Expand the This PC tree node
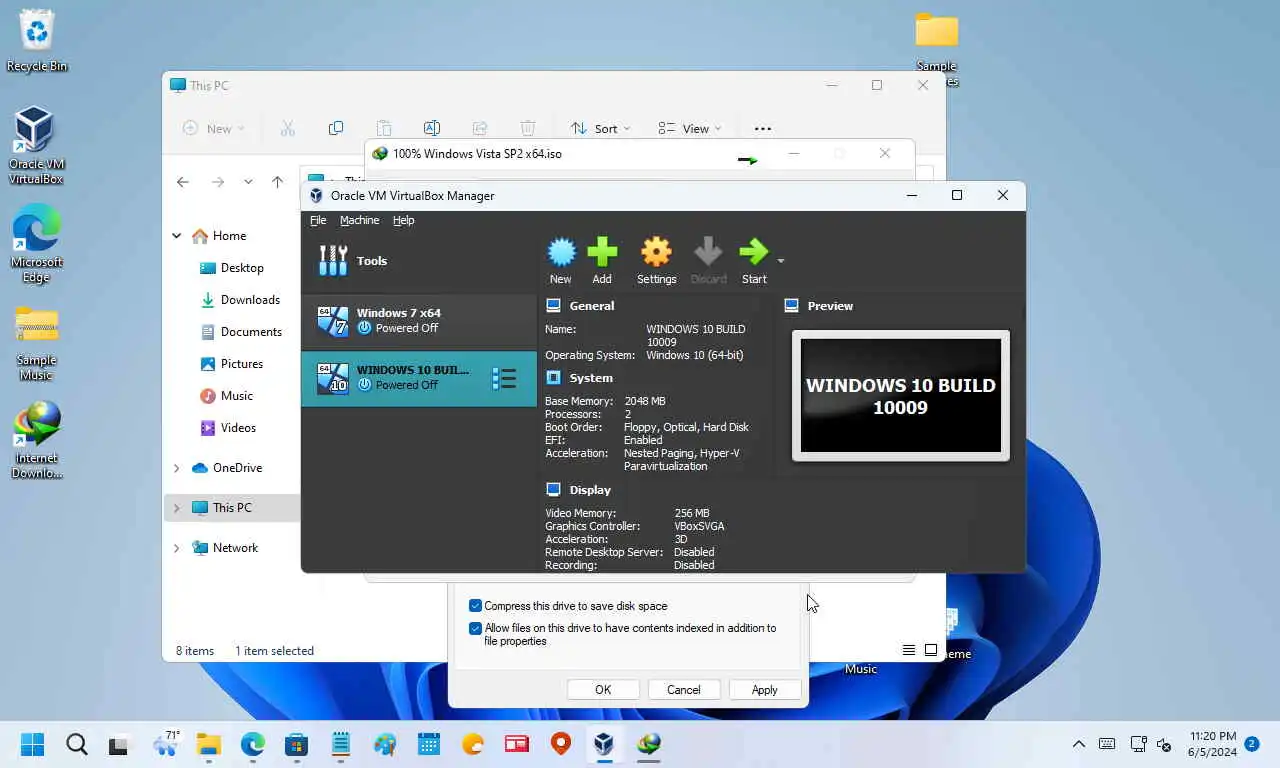 coord(177,508)
